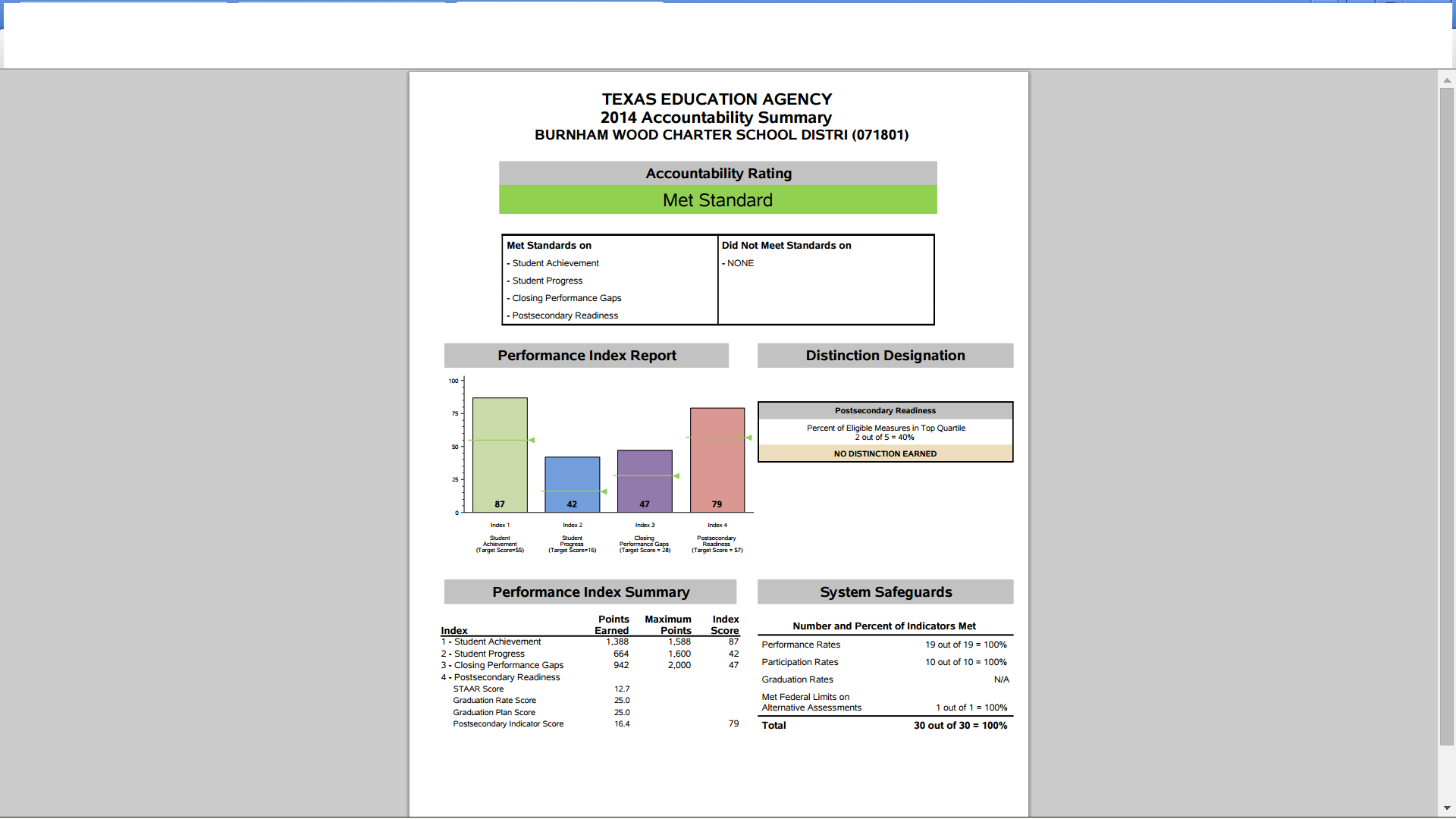This screenshot has height=819, width=1456.
Task: Click the Distinction Designation heading
Action: click(885, 356)
